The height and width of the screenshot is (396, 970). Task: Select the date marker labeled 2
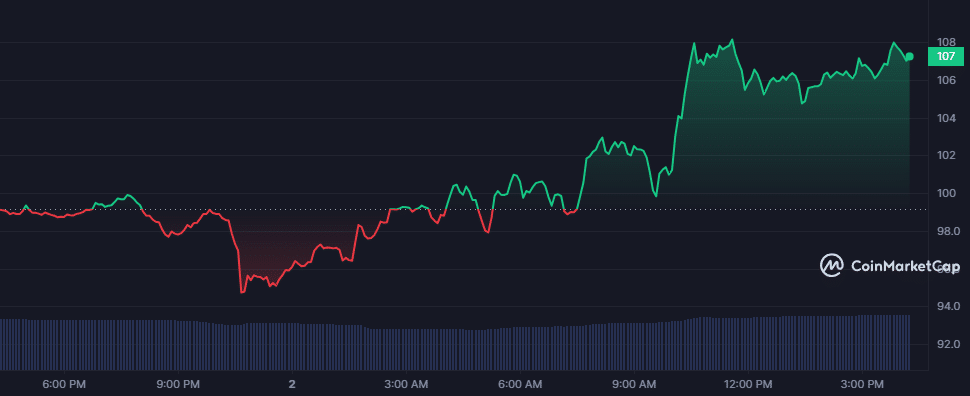click(x=292, y=384)
